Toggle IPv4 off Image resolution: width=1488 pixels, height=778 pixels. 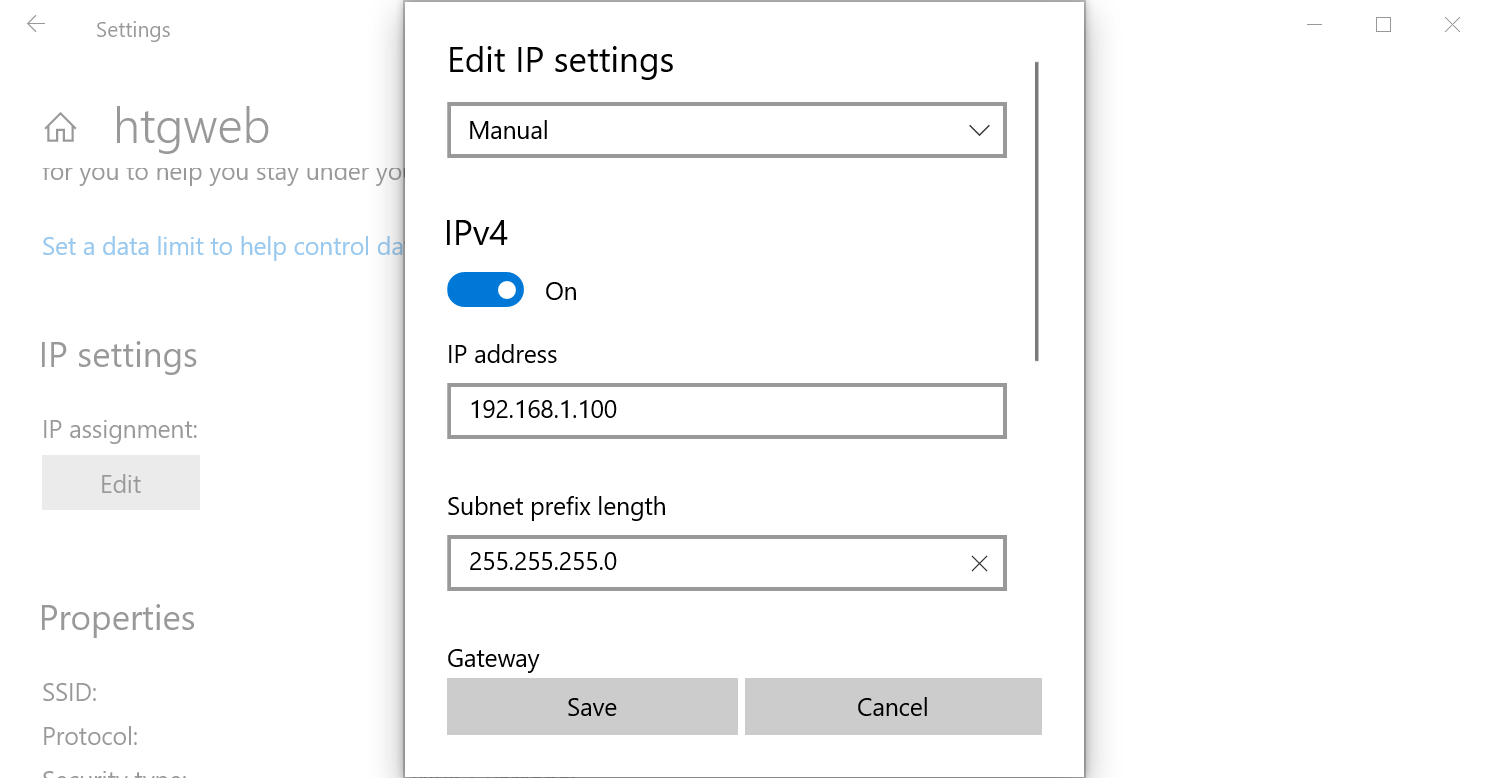pyautogui.click(x=485, y=289)
